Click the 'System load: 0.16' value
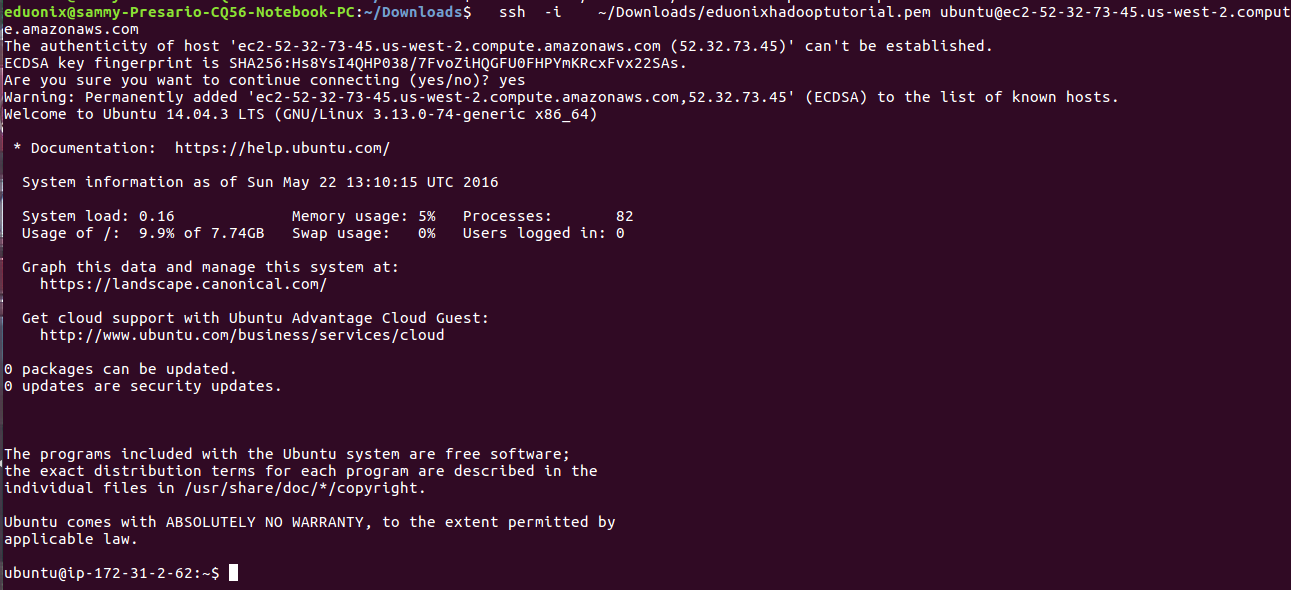The width and height of the screenshot is (1291, 590). [x=98, y=216]
